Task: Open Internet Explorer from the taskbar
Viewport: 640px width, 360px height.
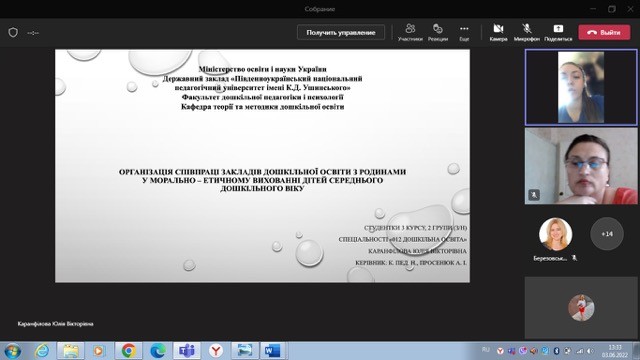Action: (x=42, y=351)
